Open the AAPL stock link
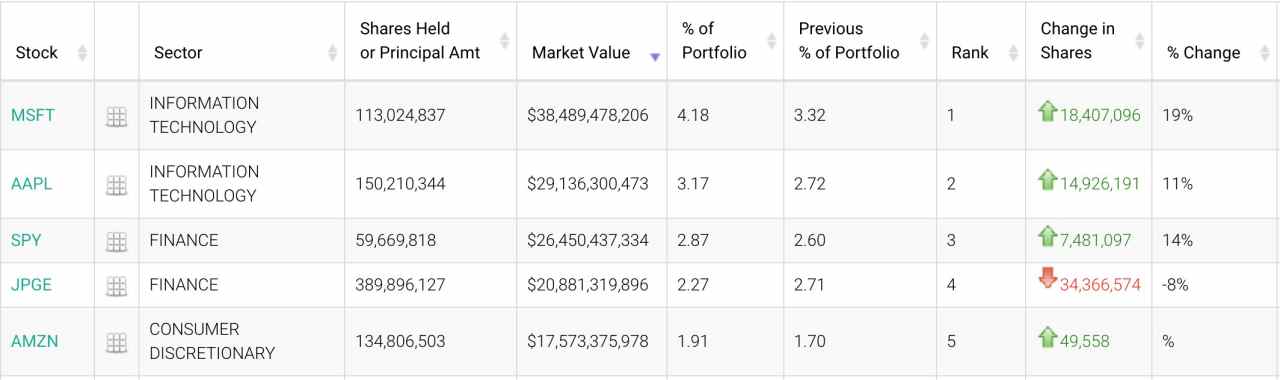The width and height of the screenshot is (1280, 380). click(x=32, y=184)
